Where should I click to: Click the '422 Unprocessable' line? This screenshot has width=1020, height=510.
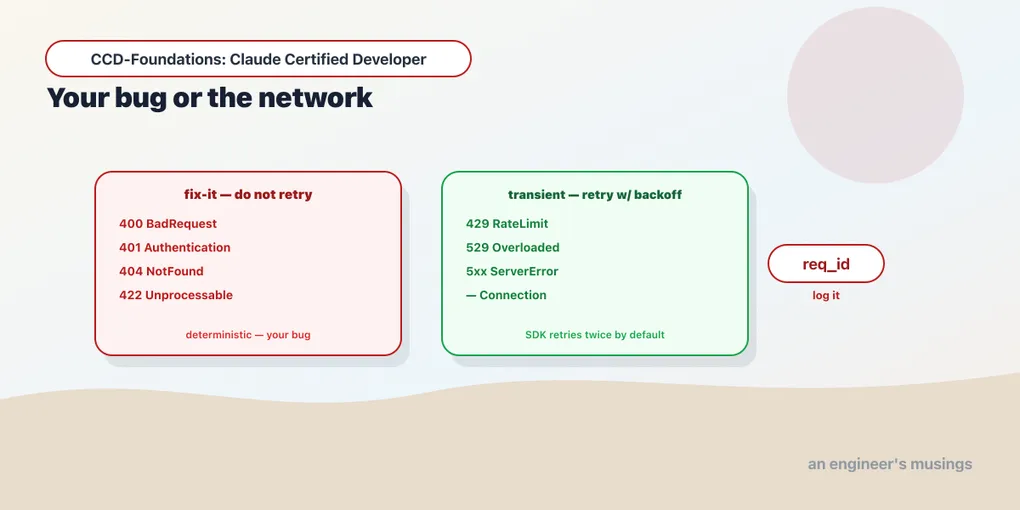tap(176, 295)
